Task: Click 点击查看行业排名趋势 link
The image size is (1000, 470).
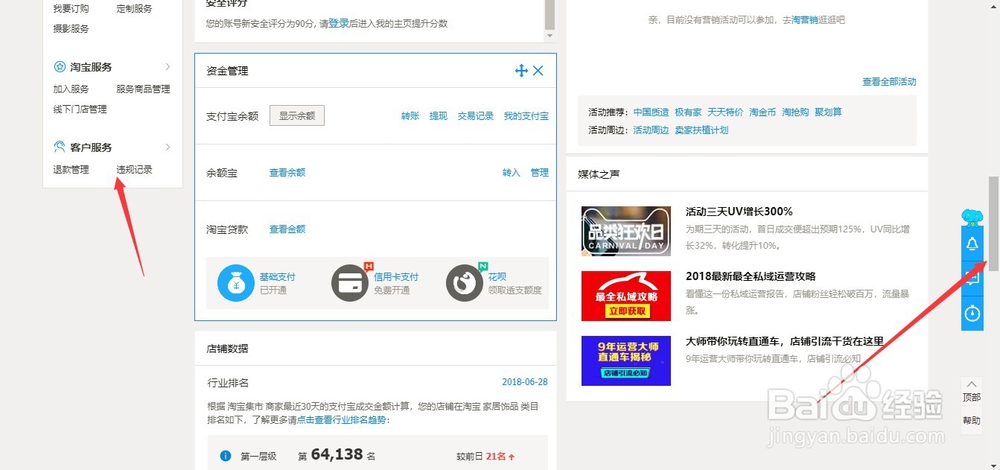Action: point(341,420)
